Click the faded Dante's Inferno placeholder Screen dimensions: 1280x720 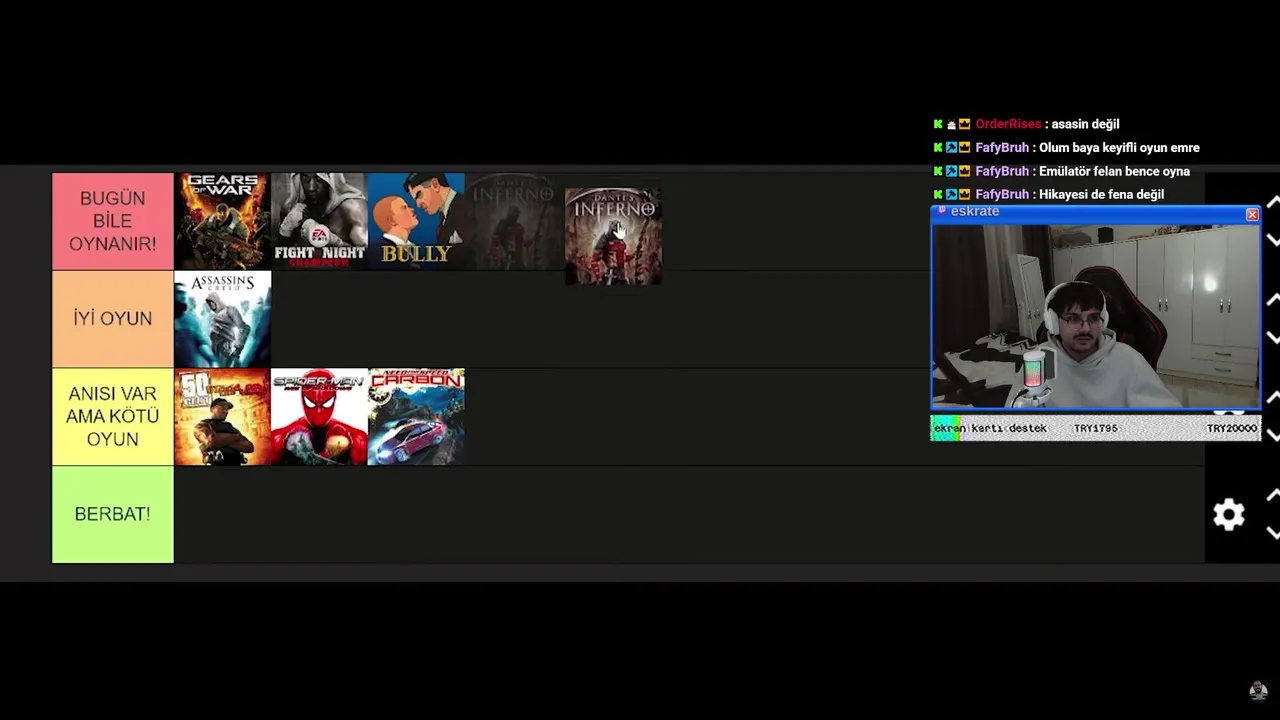tap(513, 221)
